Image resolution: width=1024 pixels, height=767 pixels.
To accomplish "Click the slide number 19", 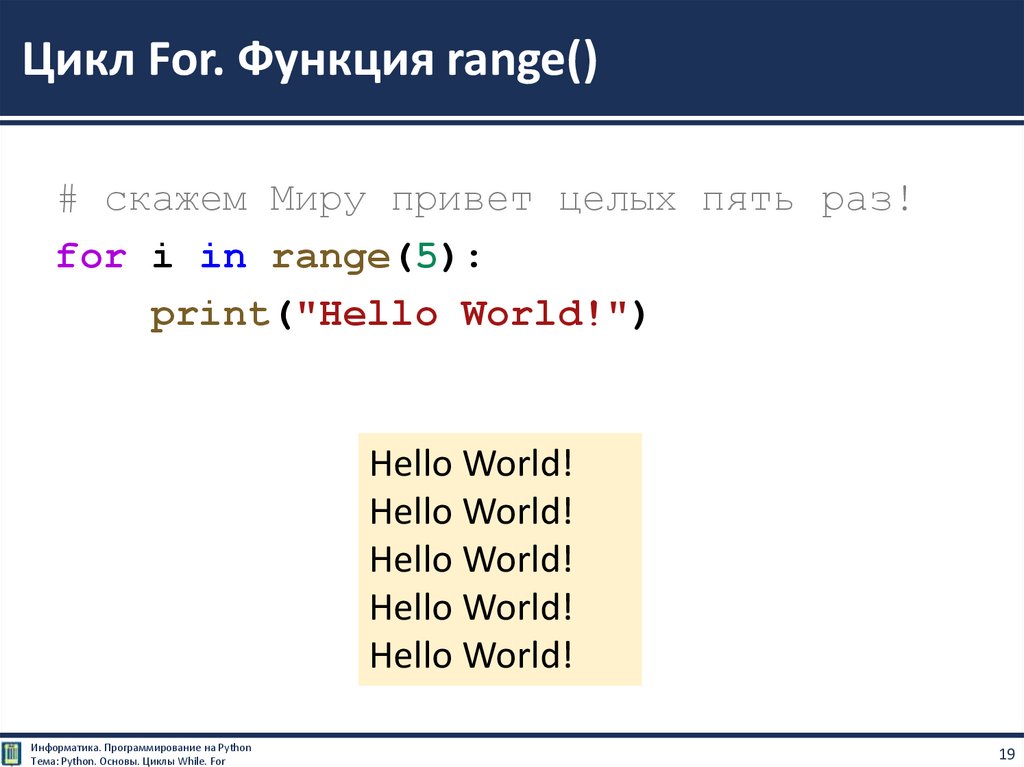I will pos(1006,754).
